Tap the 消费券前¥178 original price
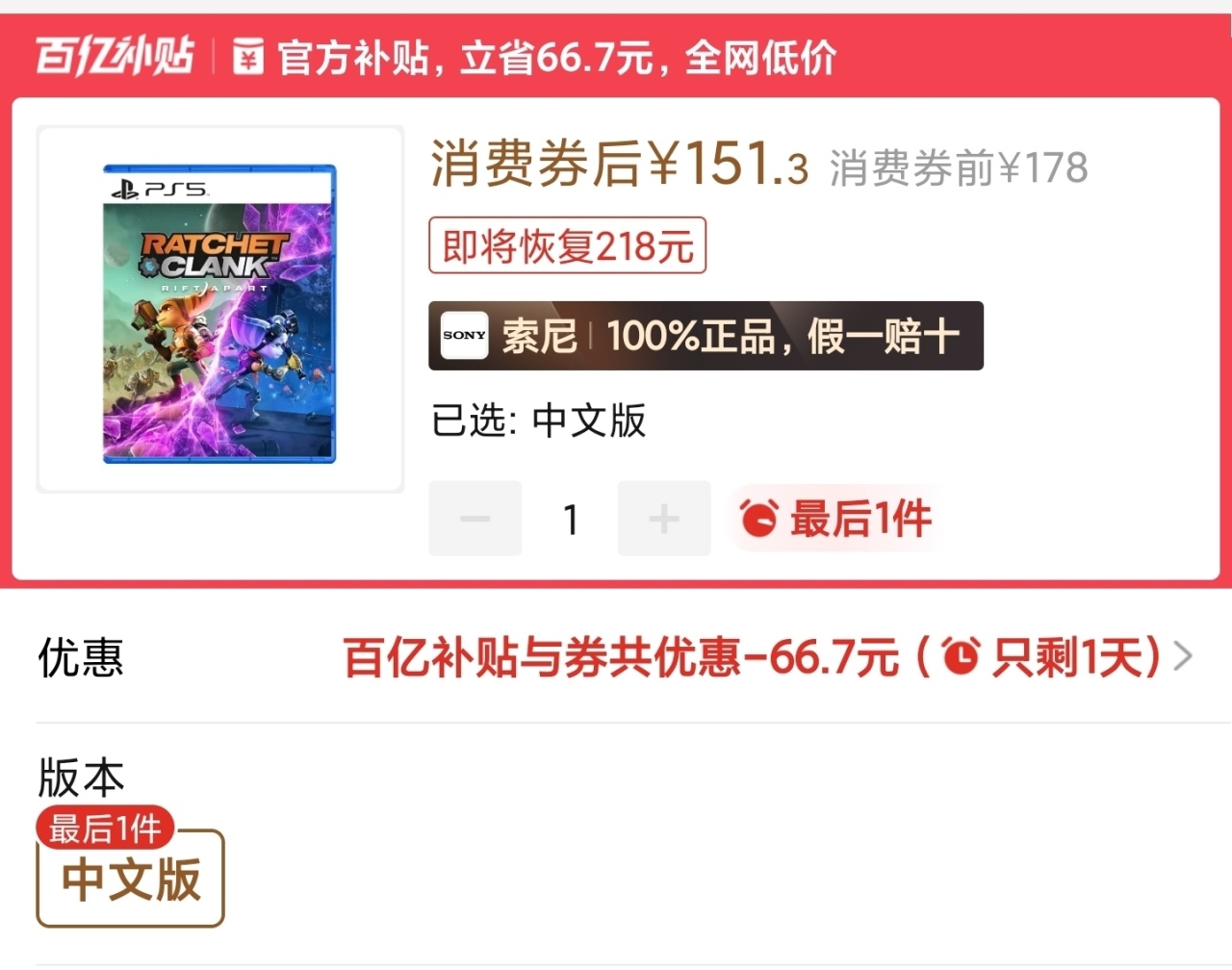 coord(959,168)
